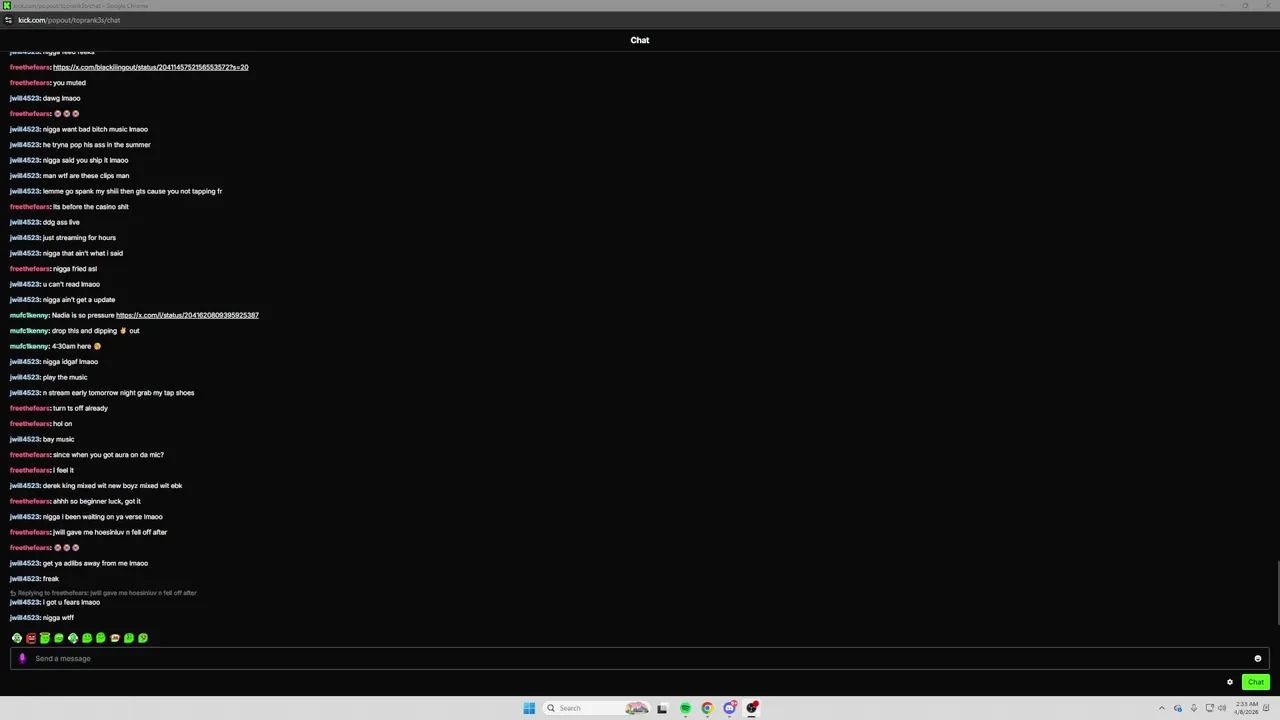Open the site information icon in address bar
1280x720 pixels.
click(8, 20)
